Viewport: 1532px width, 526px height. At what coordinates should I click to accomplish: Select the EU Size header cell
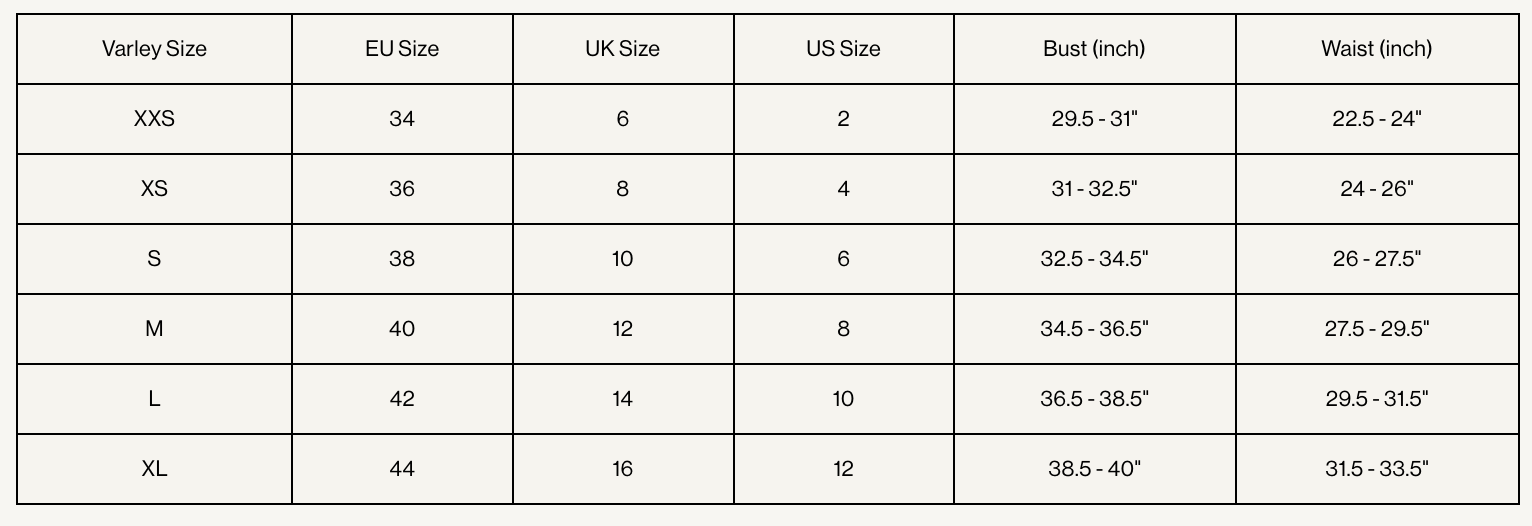(x=402, y=49)
